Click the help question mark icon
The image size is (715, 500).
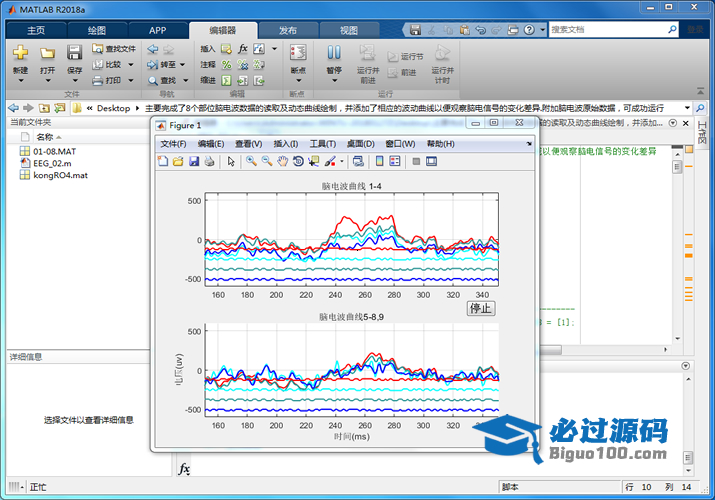(529, 30)
